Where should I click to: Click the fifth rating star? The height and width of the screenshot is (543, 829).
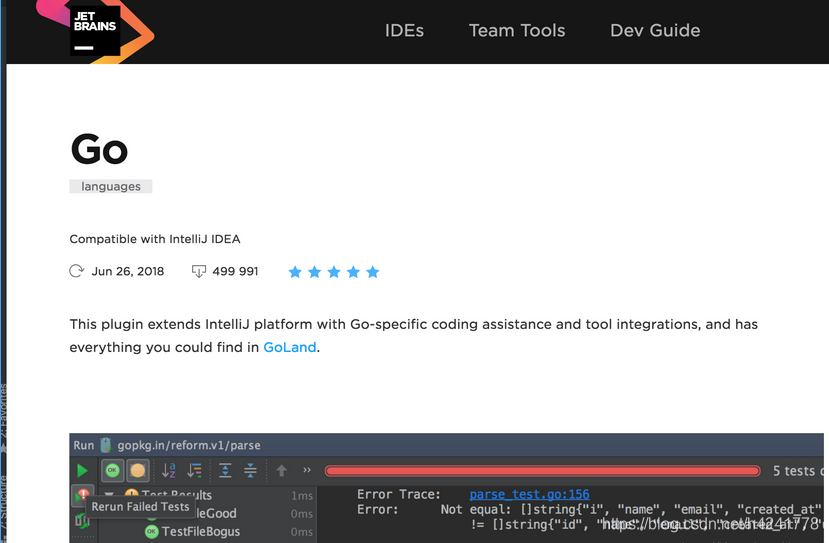pyautogui.click(x=373, y=272)
